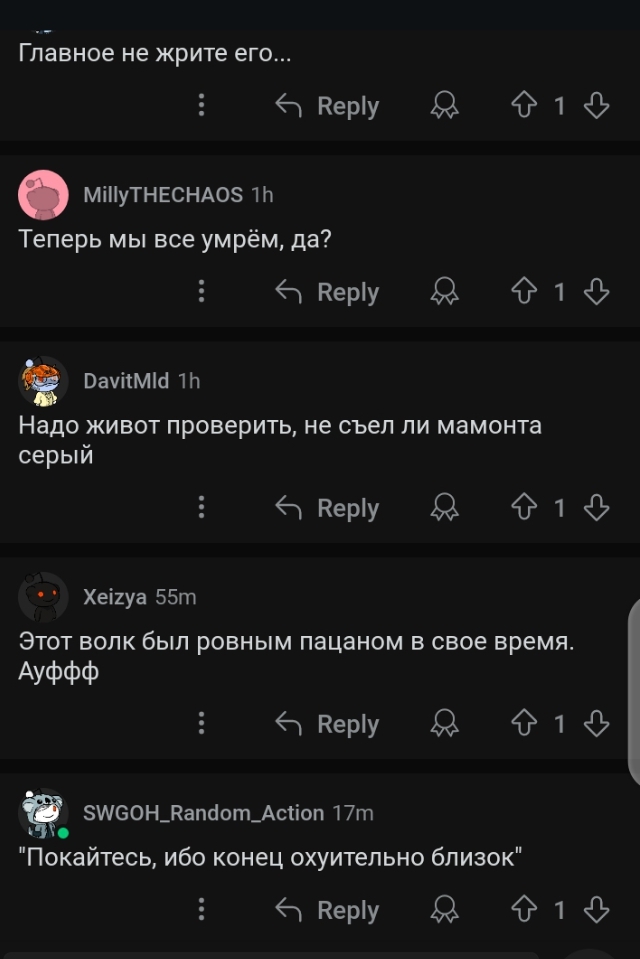Open options menu on the topmost comment
The width and height of the screenshot is (640, 959).
coord(202,106)
